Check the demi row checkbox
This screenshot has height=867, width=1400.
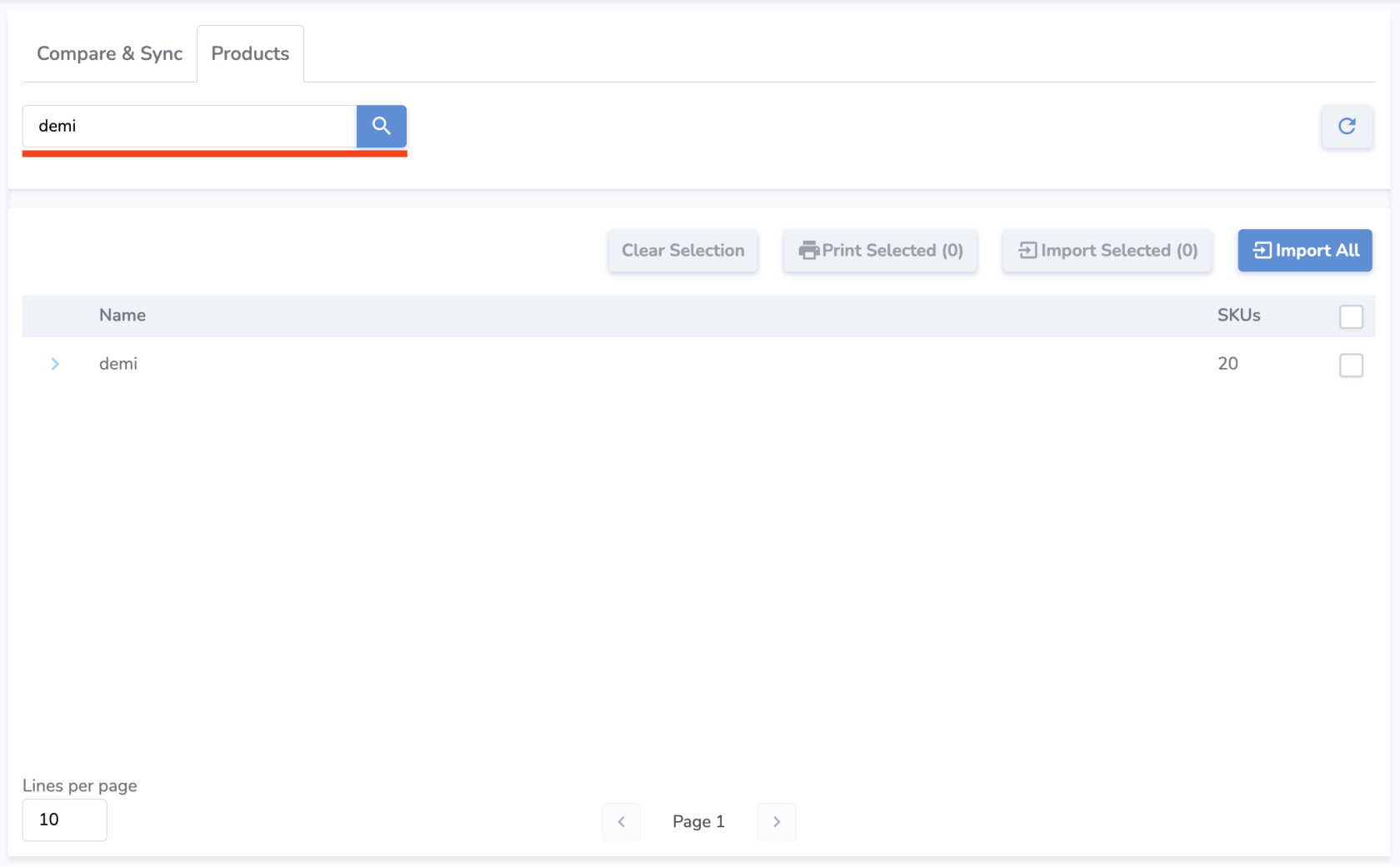[1351, 365]
